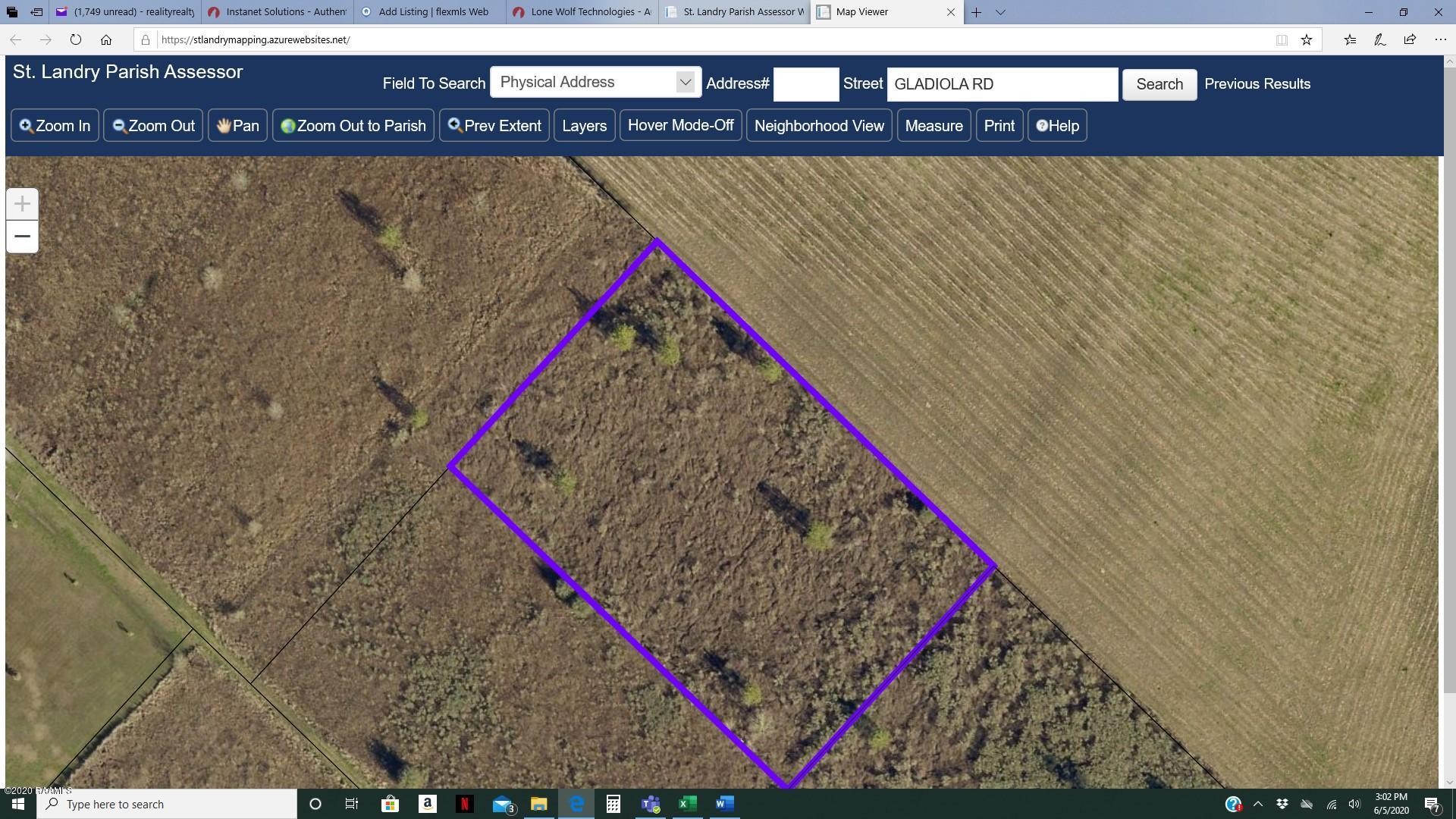The height and width of the screenshot is (819, 1456).
Task: Print the current map
Action: click(999, 126)
